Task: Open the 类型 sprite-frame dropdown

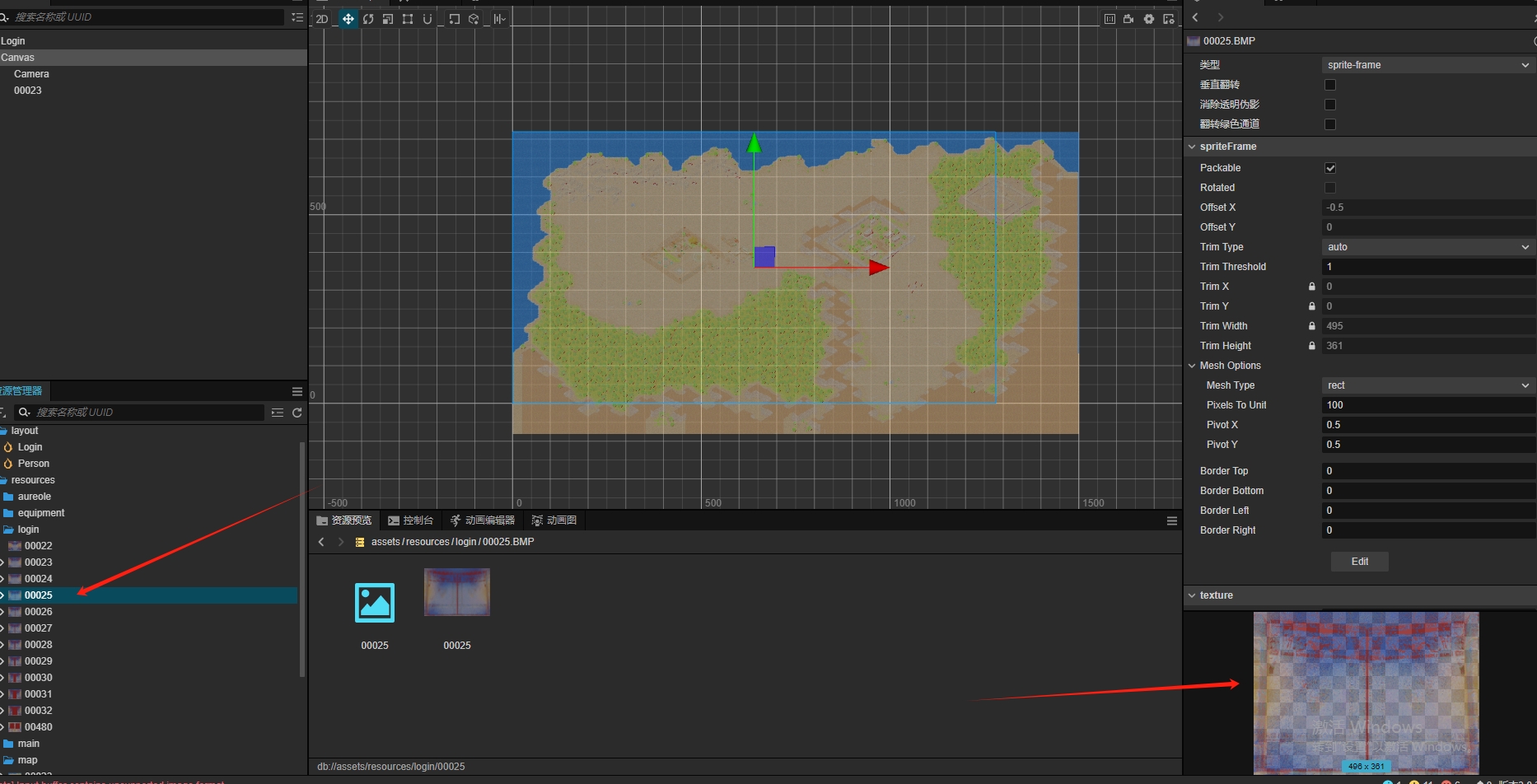Action: point(1428,65)
